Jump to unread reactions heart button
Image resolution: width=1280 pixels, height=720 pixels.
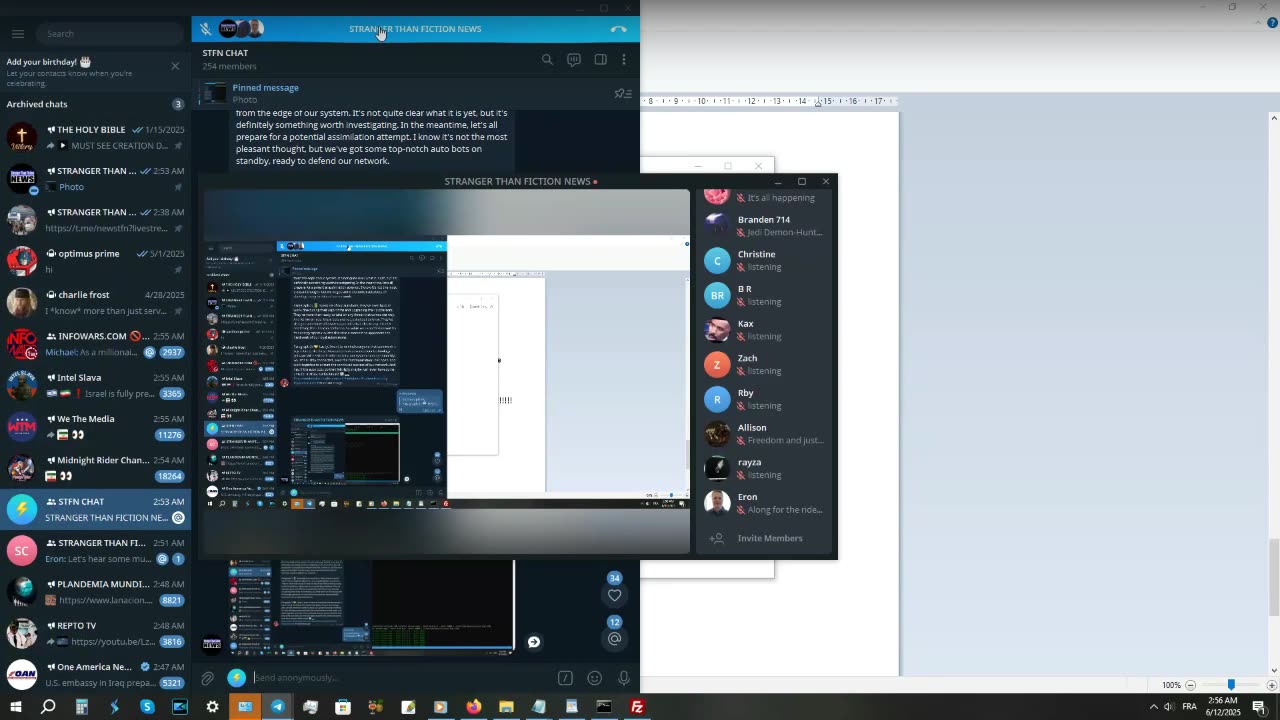pyautogui.click(x=615, y=595)
